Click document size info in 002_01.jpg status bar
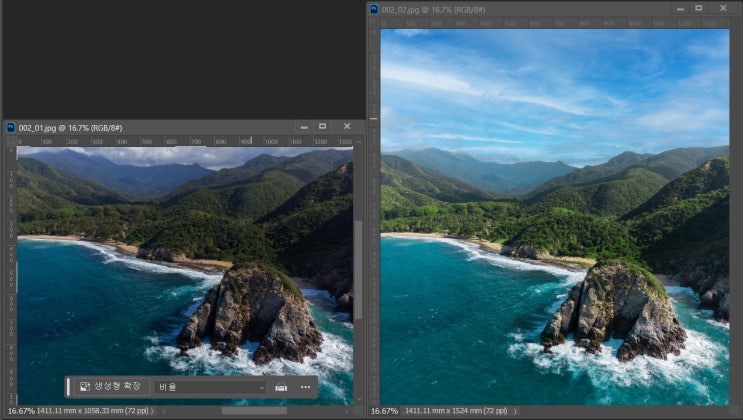Viewport: 743px width, 420px height. click(92, 411)
